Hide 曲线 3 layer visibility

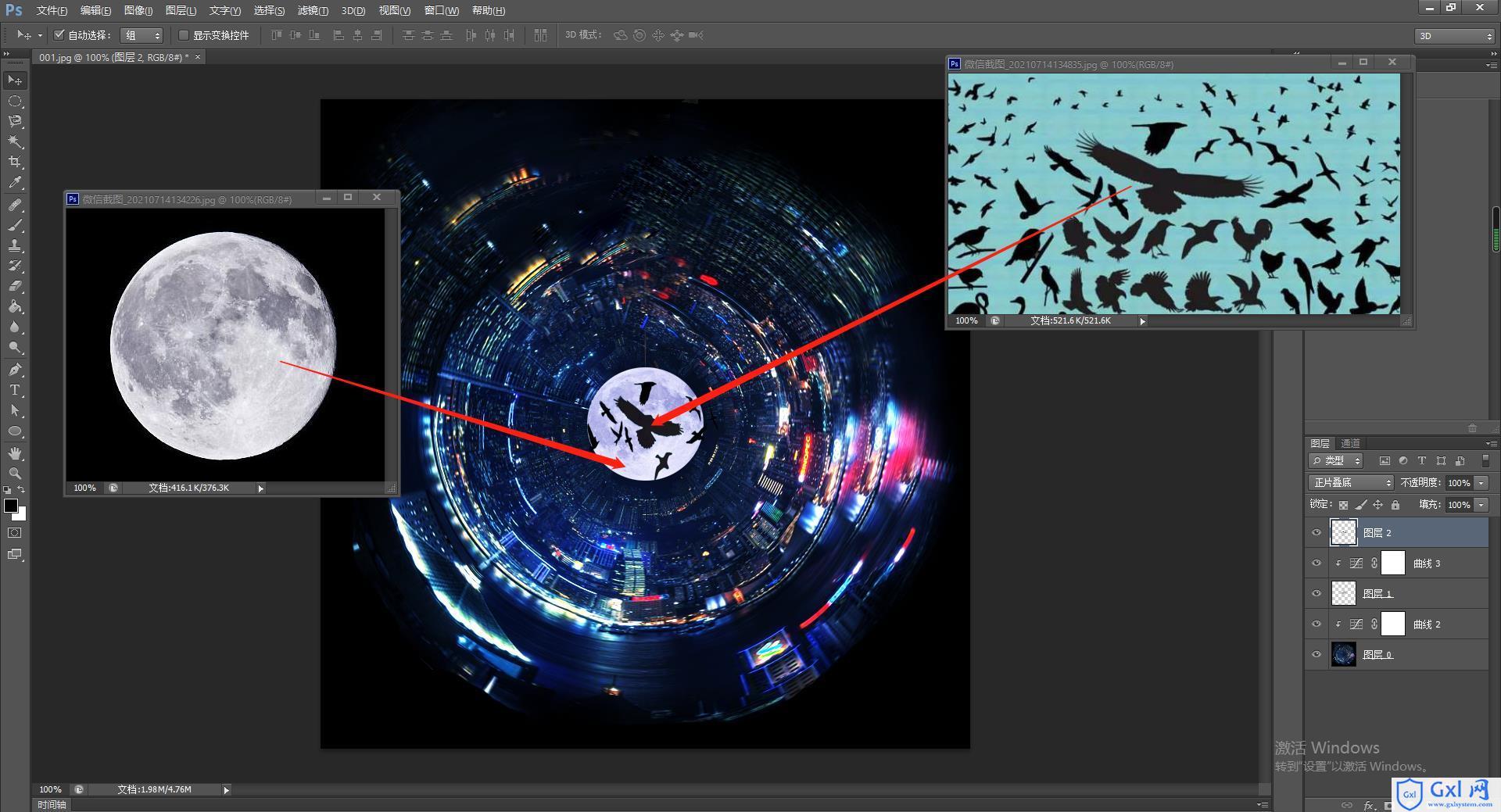point(1317,563)
